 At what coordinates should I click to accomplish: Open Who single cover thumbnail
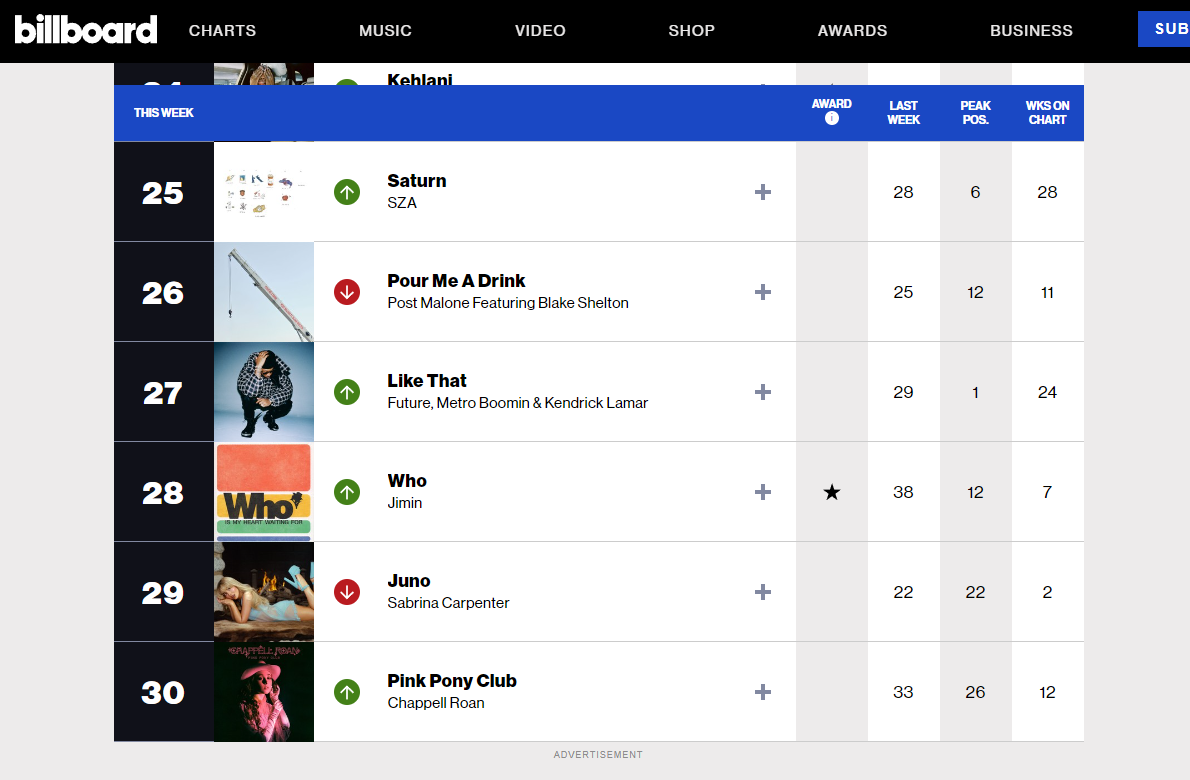[x=264, y=492]
